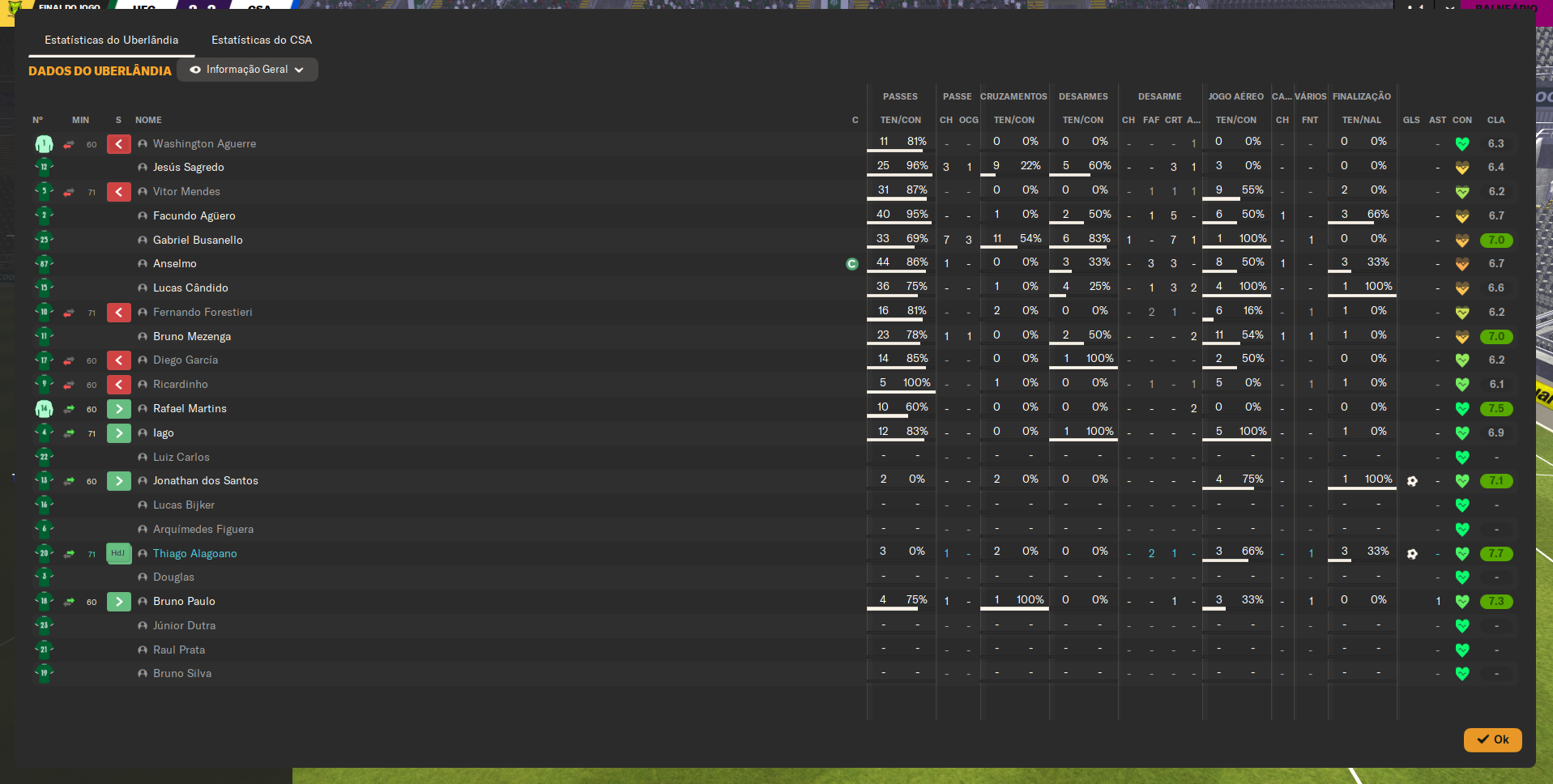Image resolution: width=1553 pixels, height=784 pixels.
Task: Sort by the MIN column header
Action: (x=80, y=120)
